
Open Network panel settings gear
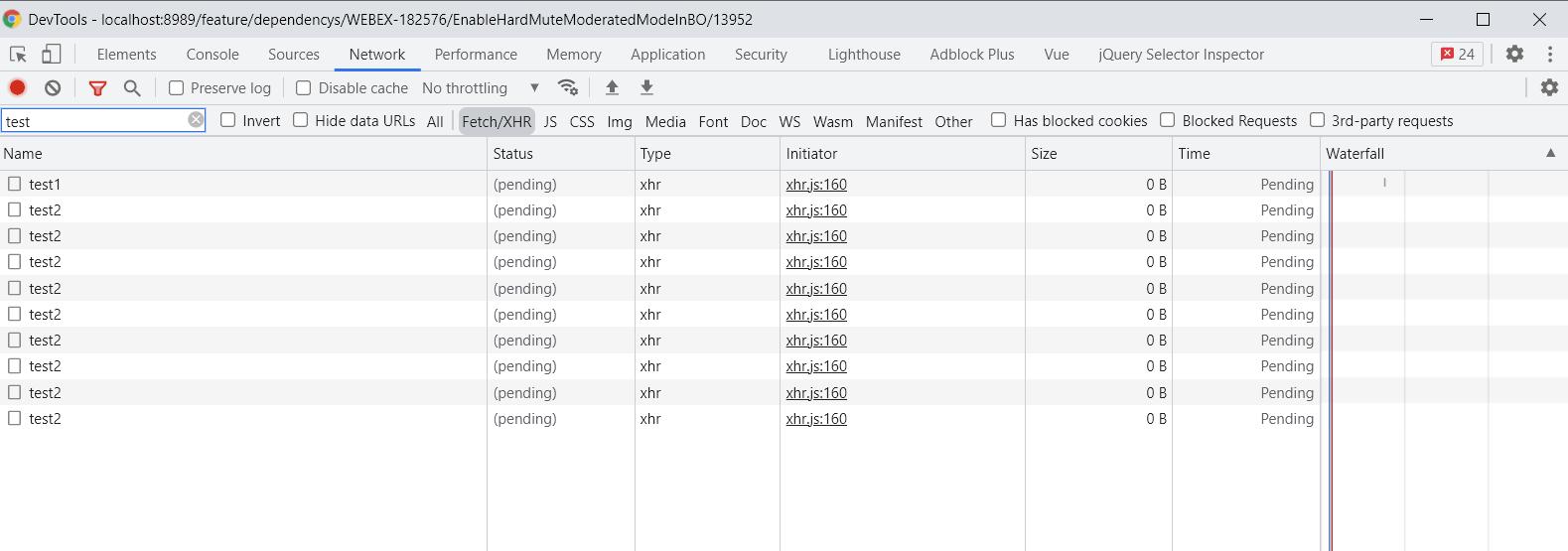point(1549,87)
